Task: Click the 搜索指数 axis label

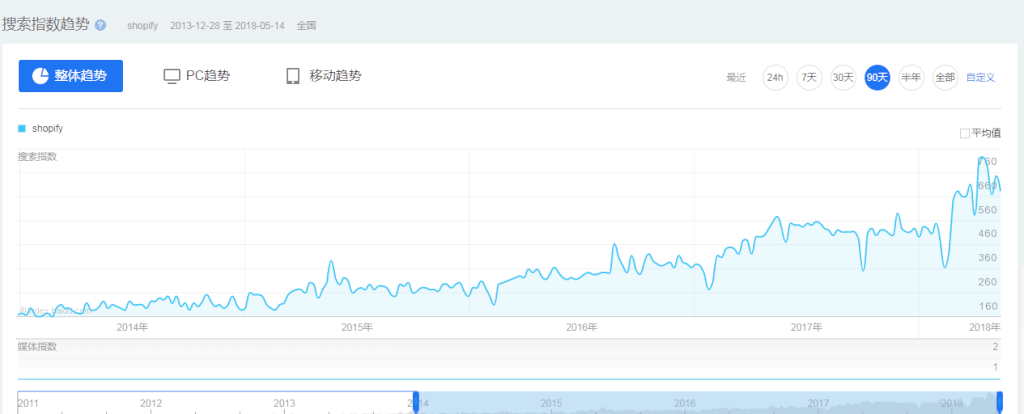Action: point(37,157)
